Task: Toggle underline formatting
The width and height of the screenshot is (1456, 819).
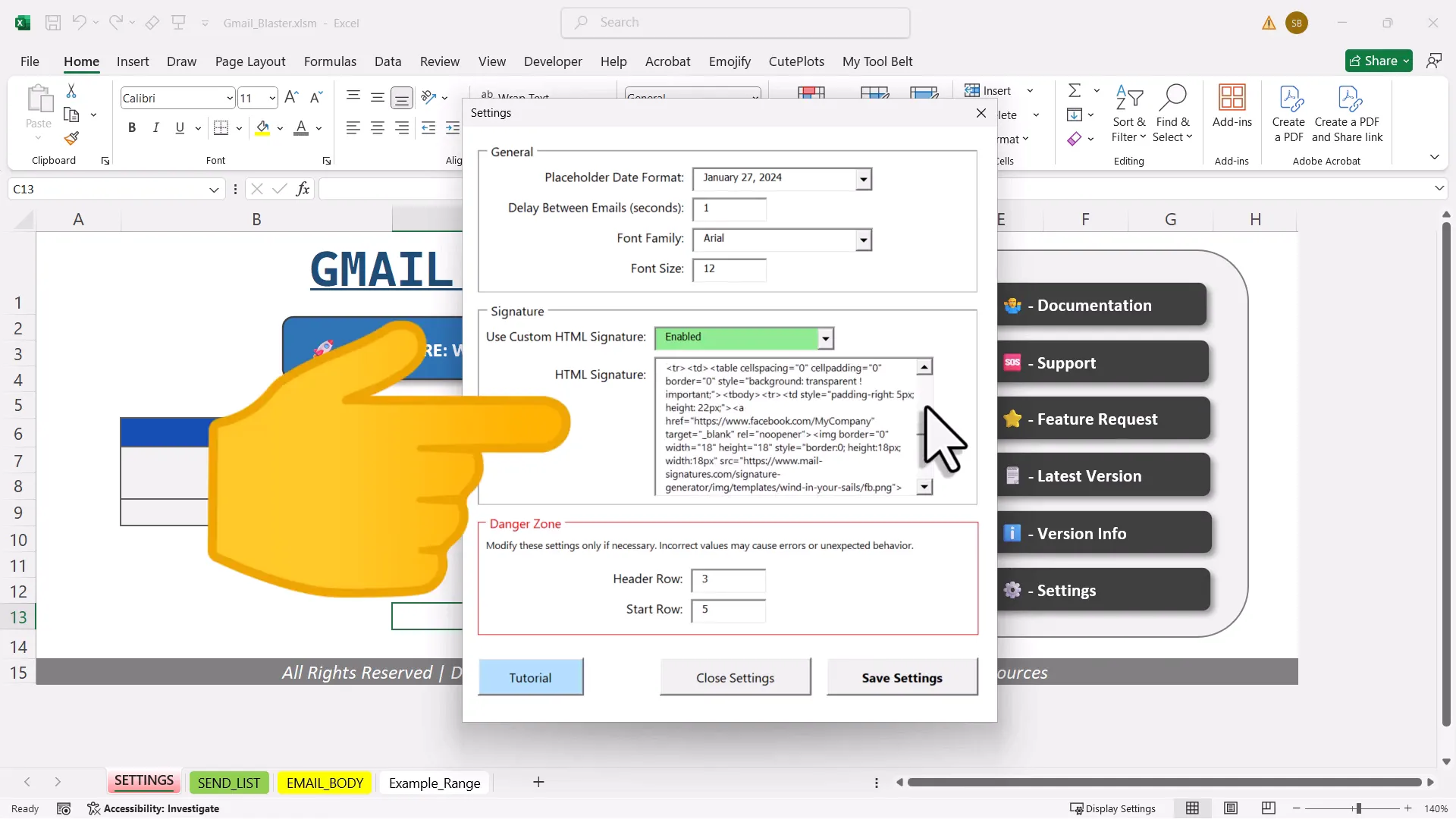Action: tap(179, 127)
